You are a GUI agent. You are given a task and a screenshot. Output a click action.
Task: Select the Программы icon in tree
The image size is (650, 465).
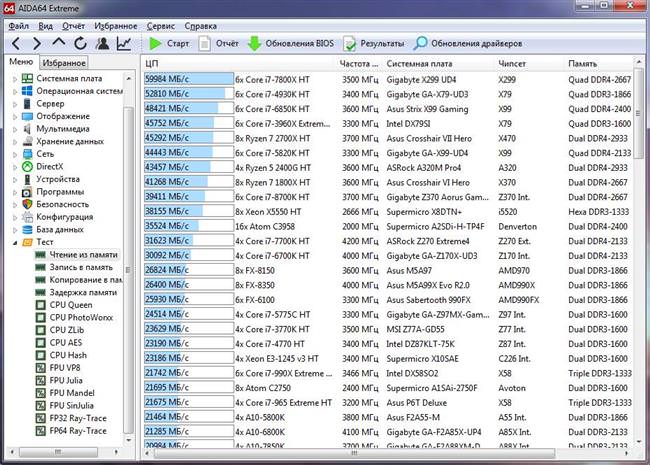point(27,192)
